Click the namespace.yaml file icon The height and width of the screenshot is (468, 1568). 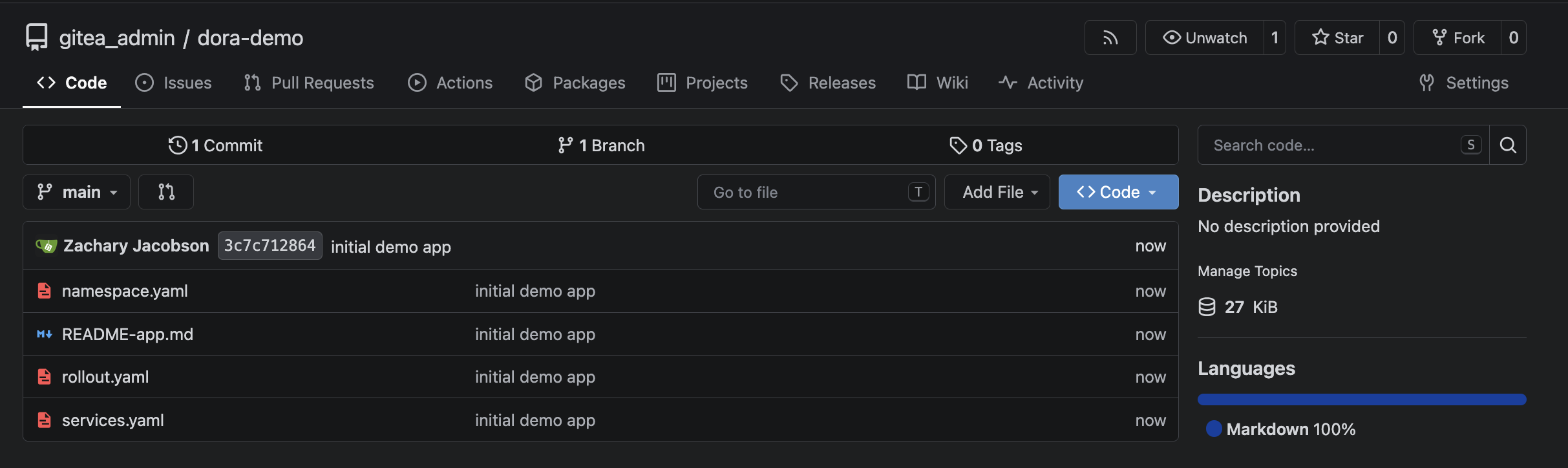(44, 291)
